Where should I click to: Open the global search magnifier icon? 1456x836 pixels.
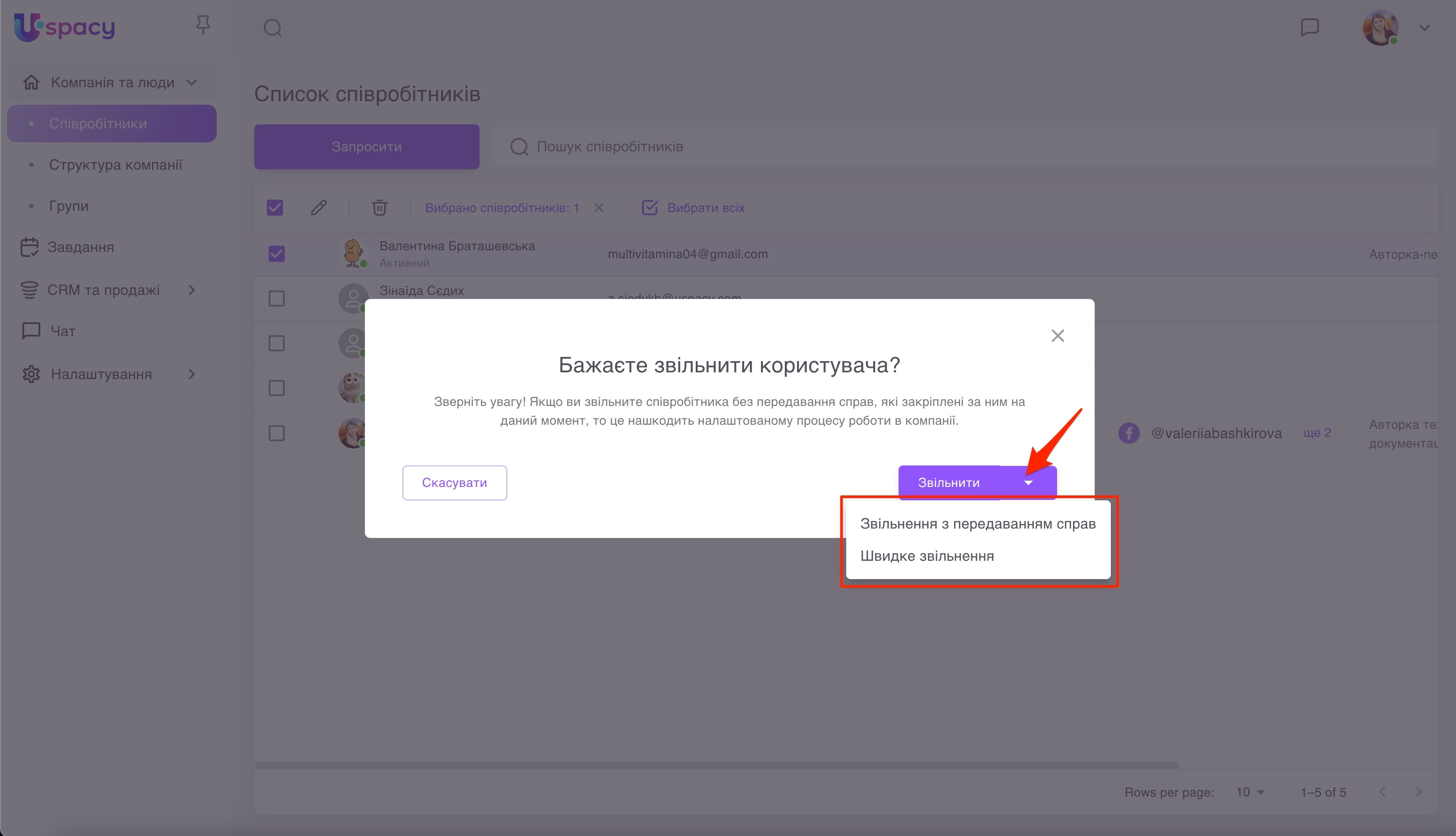[272, 28]
